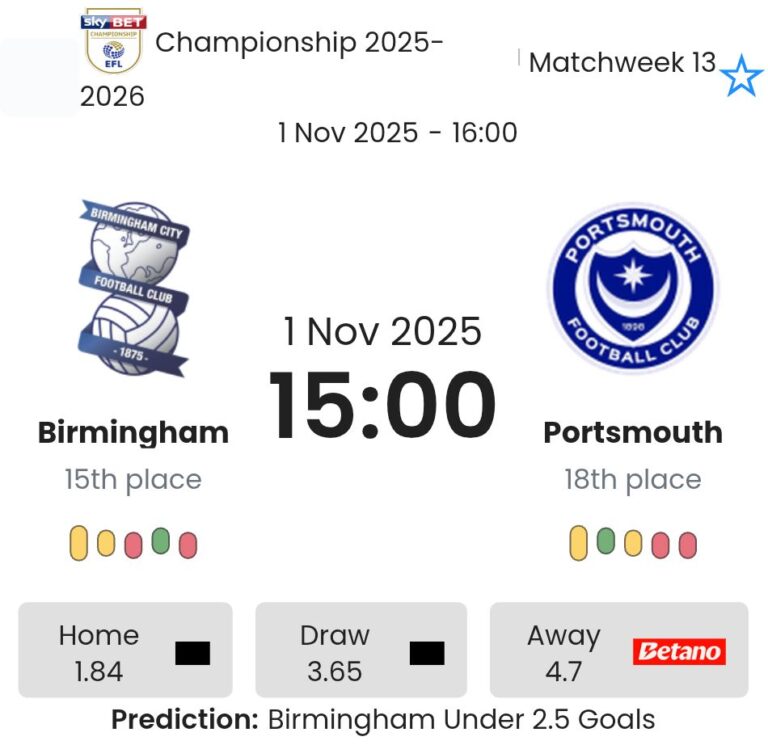Select Birmingham's green form indicator
768x745 pixels.
[x=160, y=541]
